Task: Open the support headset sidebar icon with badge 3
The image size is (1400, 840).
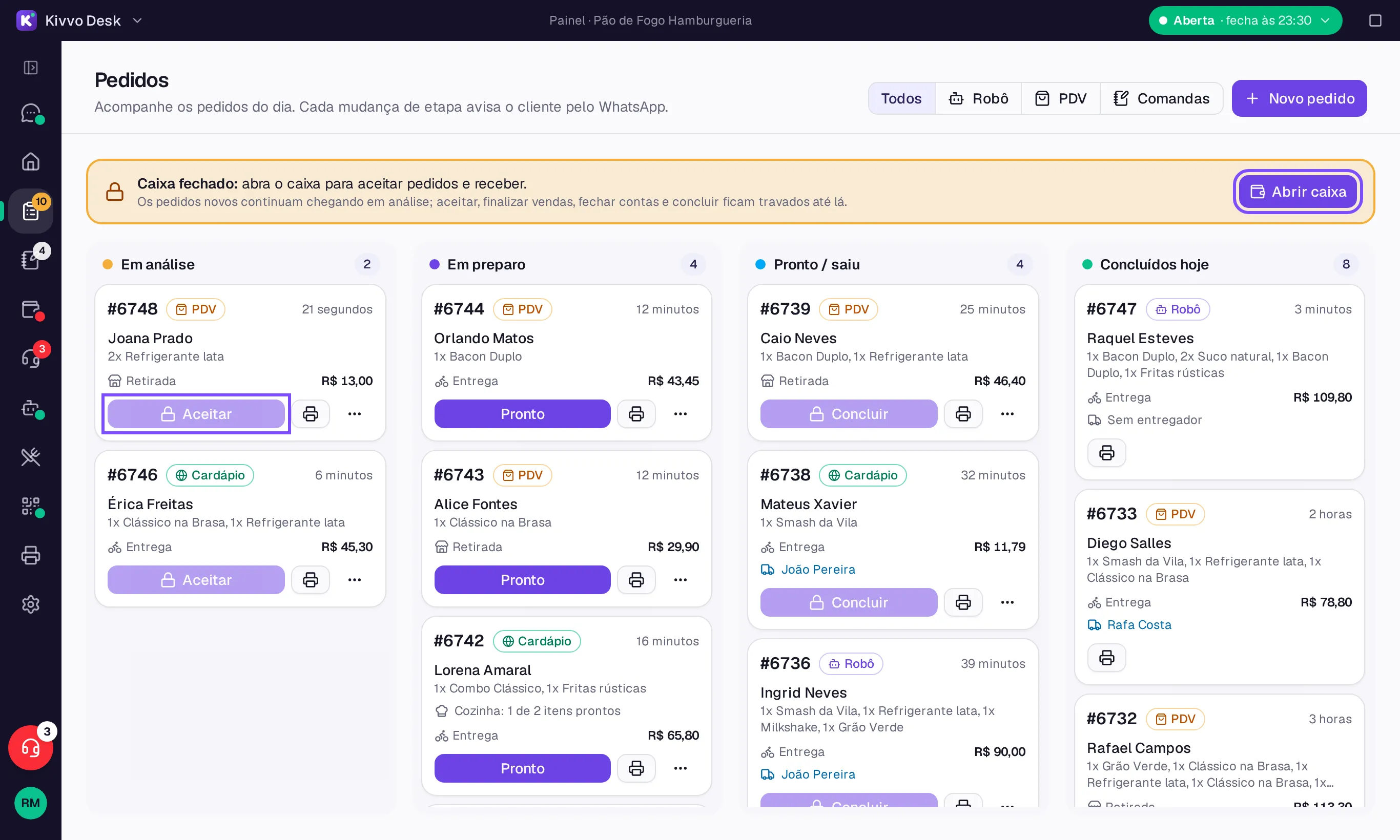Action: [x=31, y=359]
